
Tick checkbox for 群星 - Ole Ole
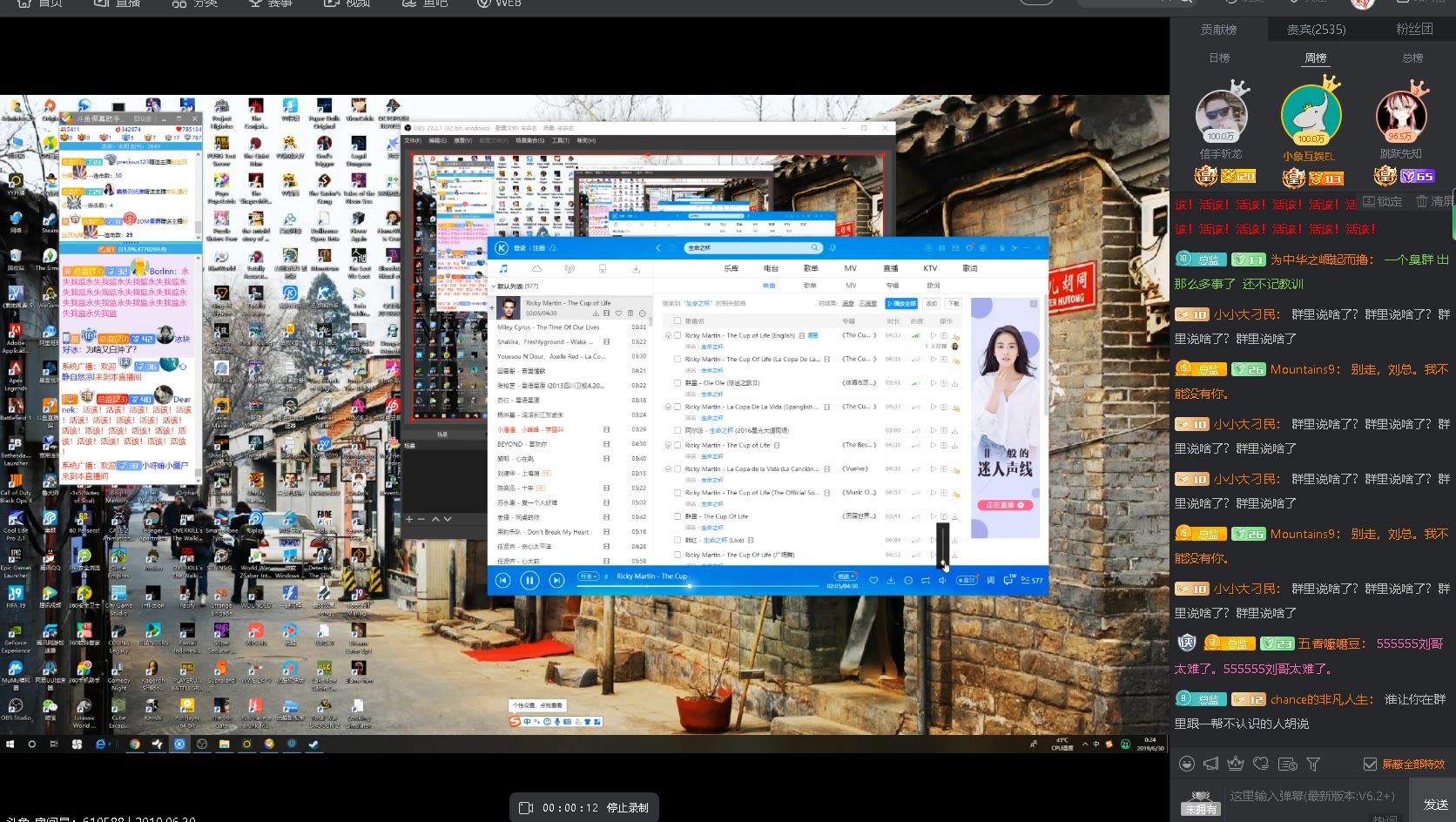[677, 382]
